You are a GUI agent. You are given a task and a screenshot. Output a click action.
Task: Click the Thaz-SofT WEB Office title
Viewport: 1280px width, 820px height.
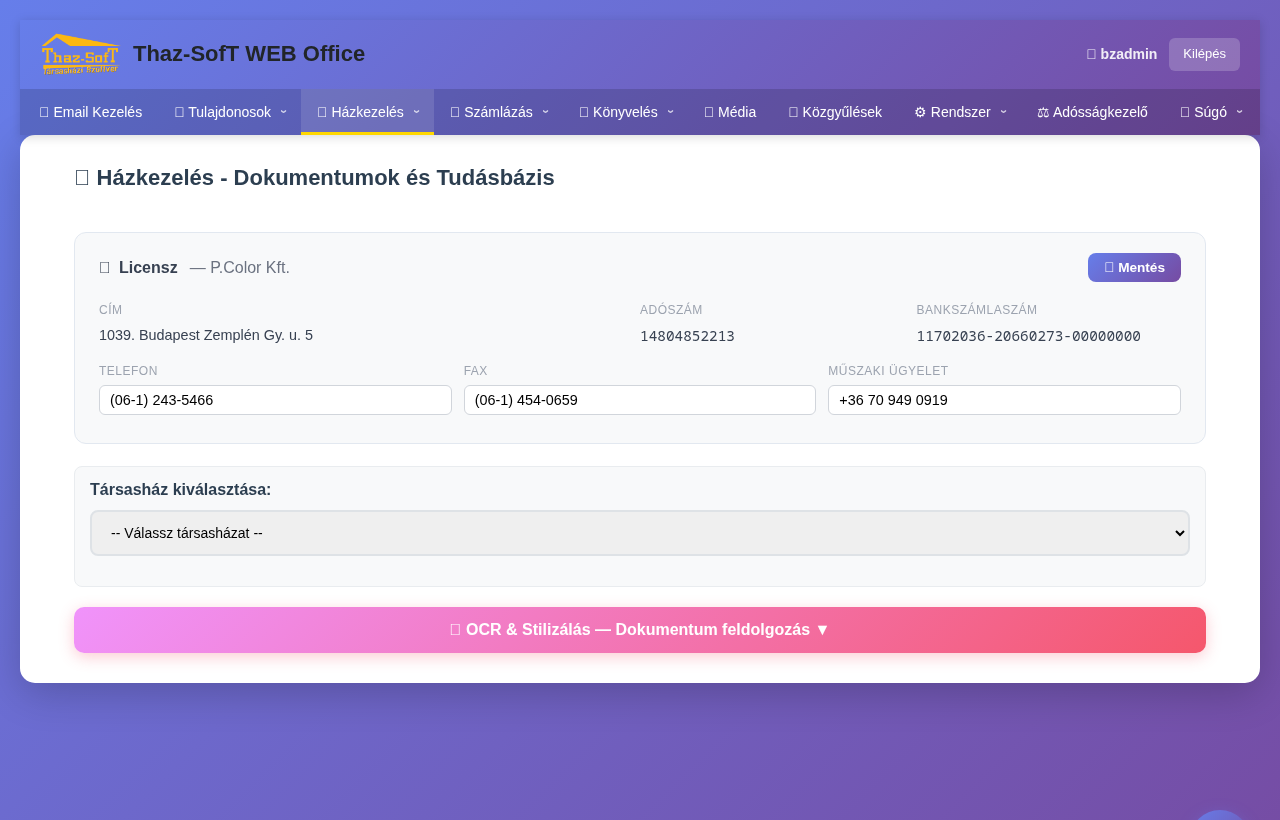[249, 54]
